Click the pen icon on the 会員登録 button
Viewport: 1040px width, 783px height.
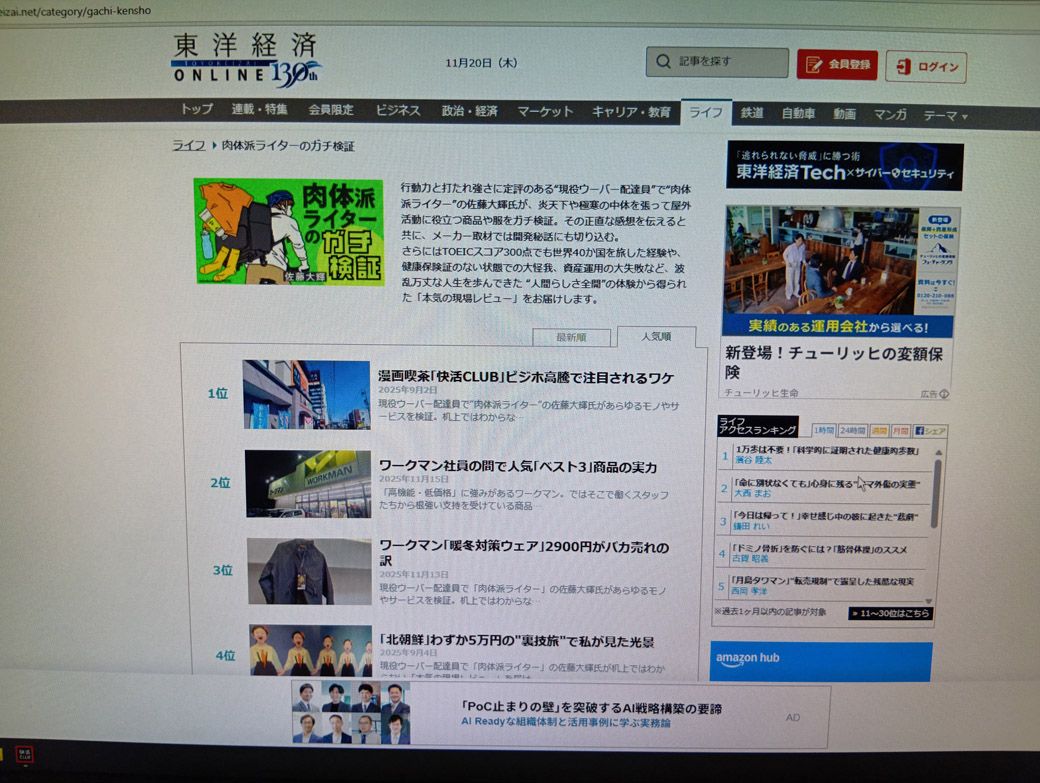click(x=812, y=63)
